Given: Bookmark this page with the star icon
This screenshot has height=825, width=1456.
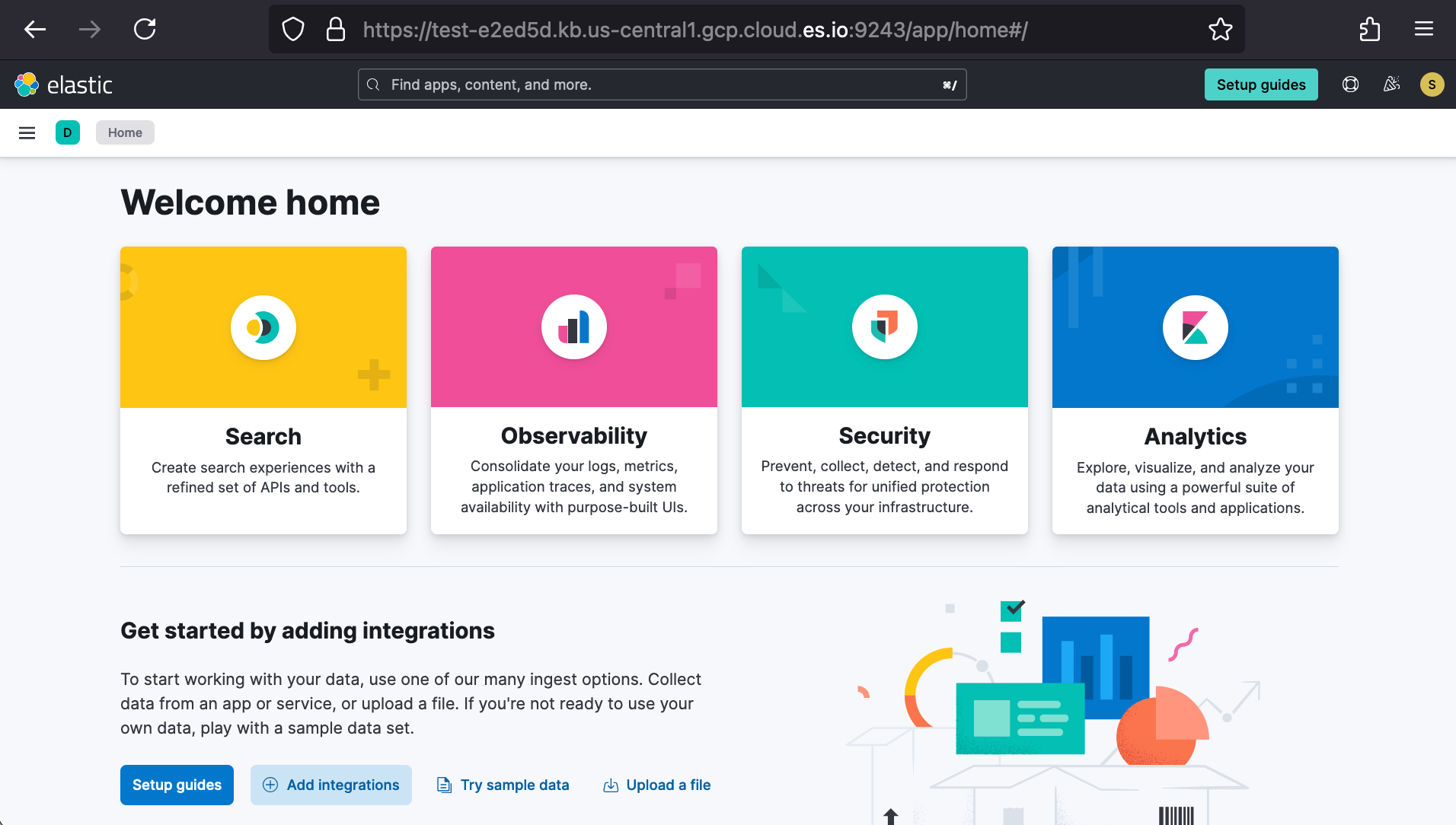Looking at the screenshot, I should (1220, 30).
